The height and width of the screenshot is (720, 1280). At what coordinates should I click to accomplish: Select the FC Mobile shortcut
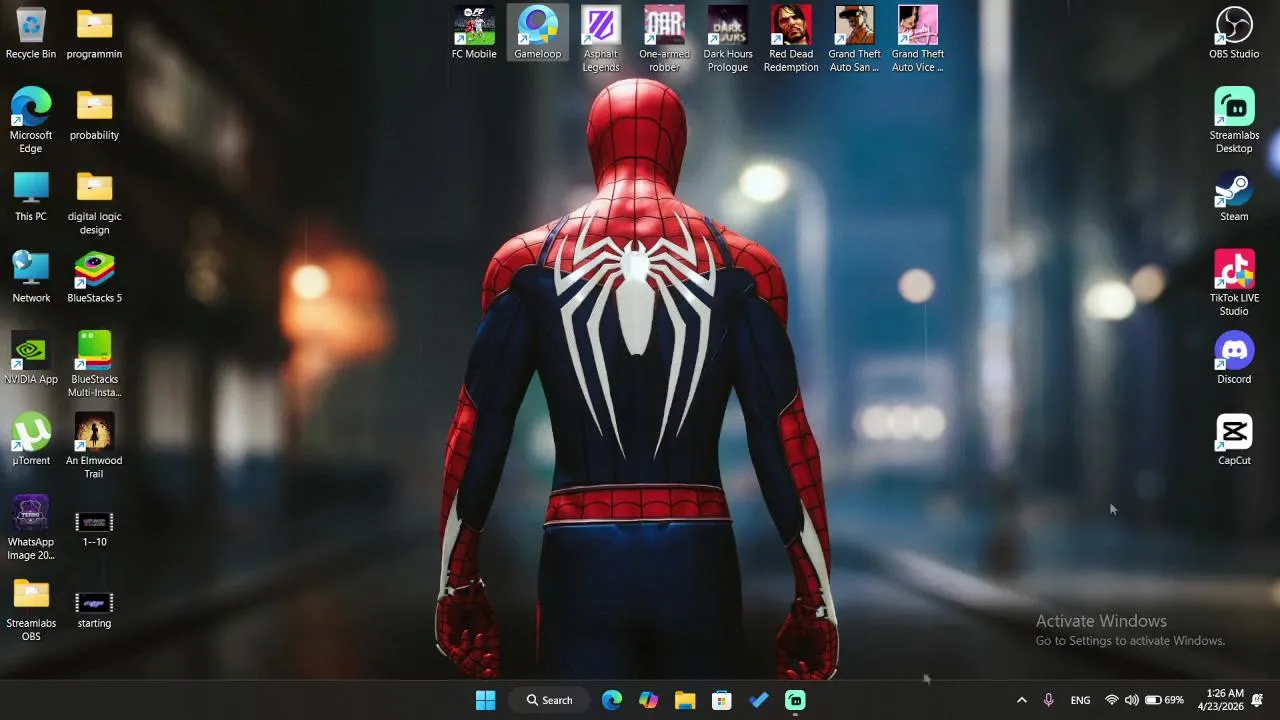pyautogui.click(x=474, y=33)
